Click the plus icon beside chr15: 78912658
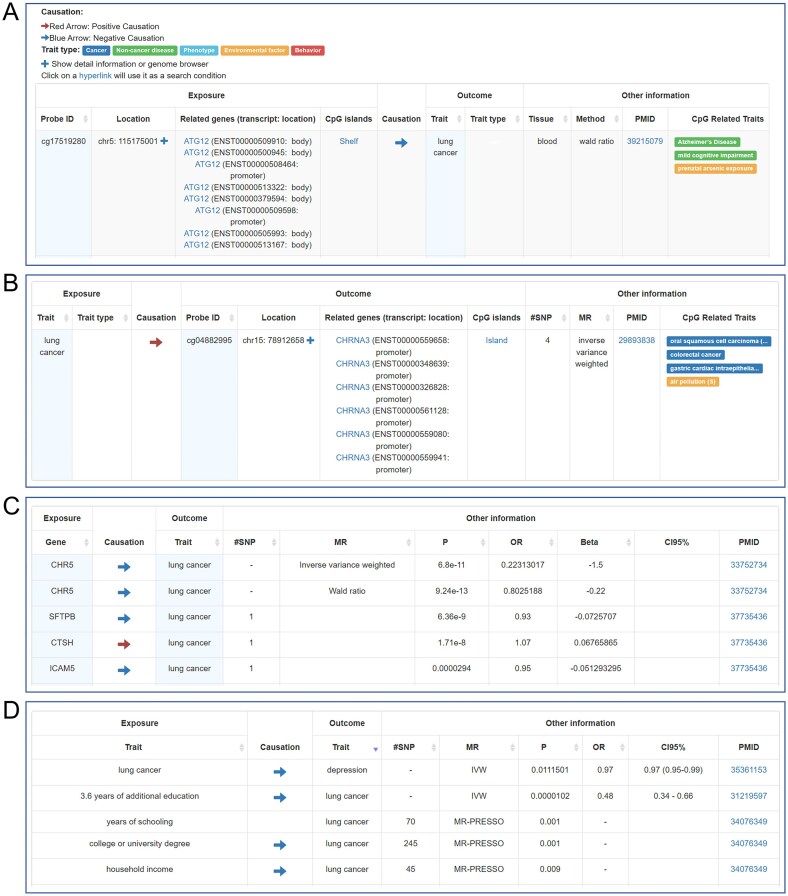788x896 pixels. 310,340
